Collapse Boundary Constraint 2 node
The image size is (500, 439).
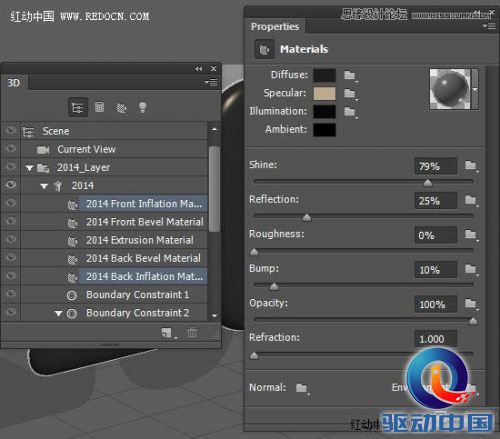point(59,313)
